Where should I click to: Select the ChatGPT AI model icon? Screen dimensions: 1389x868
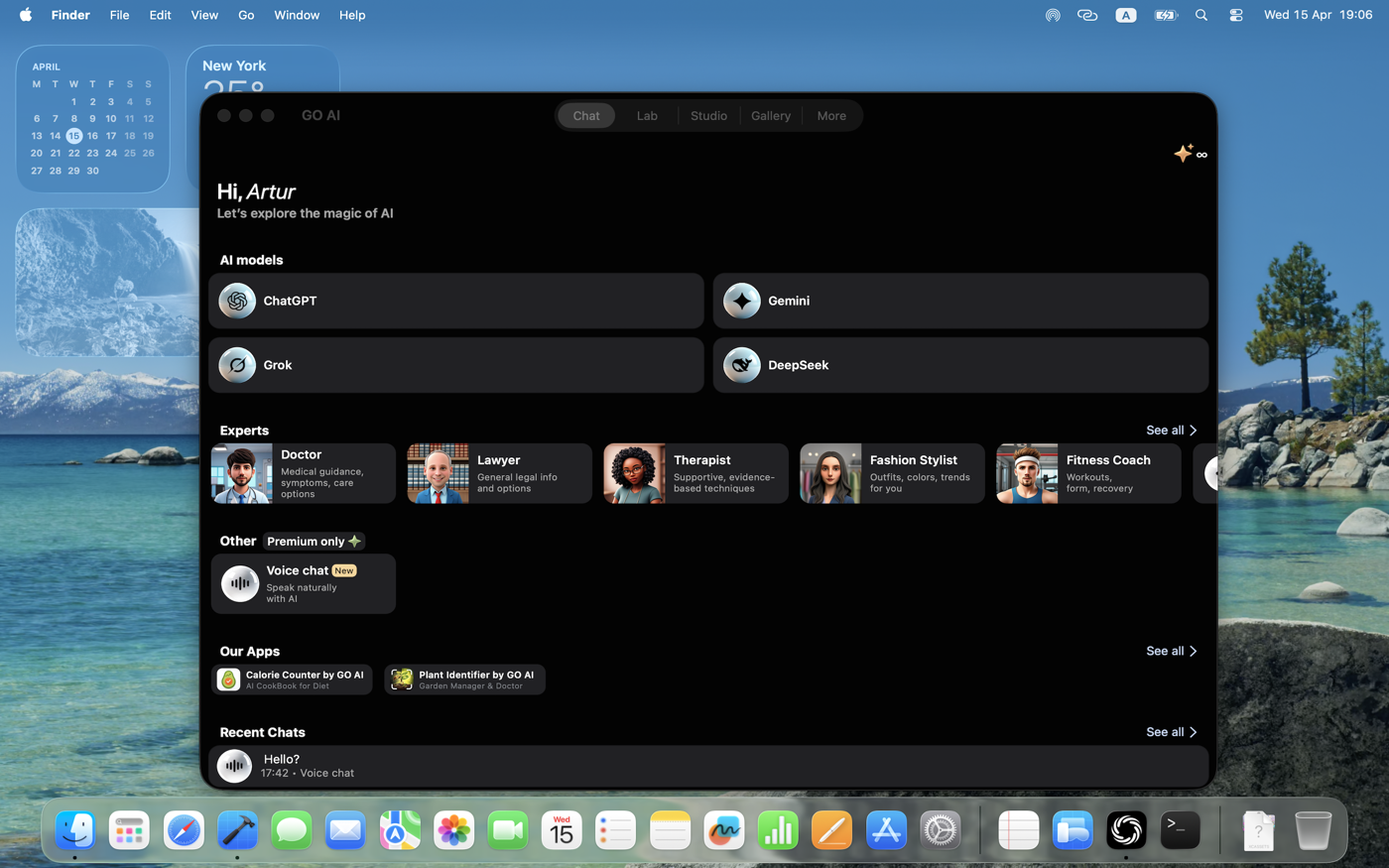click(236, 300)
